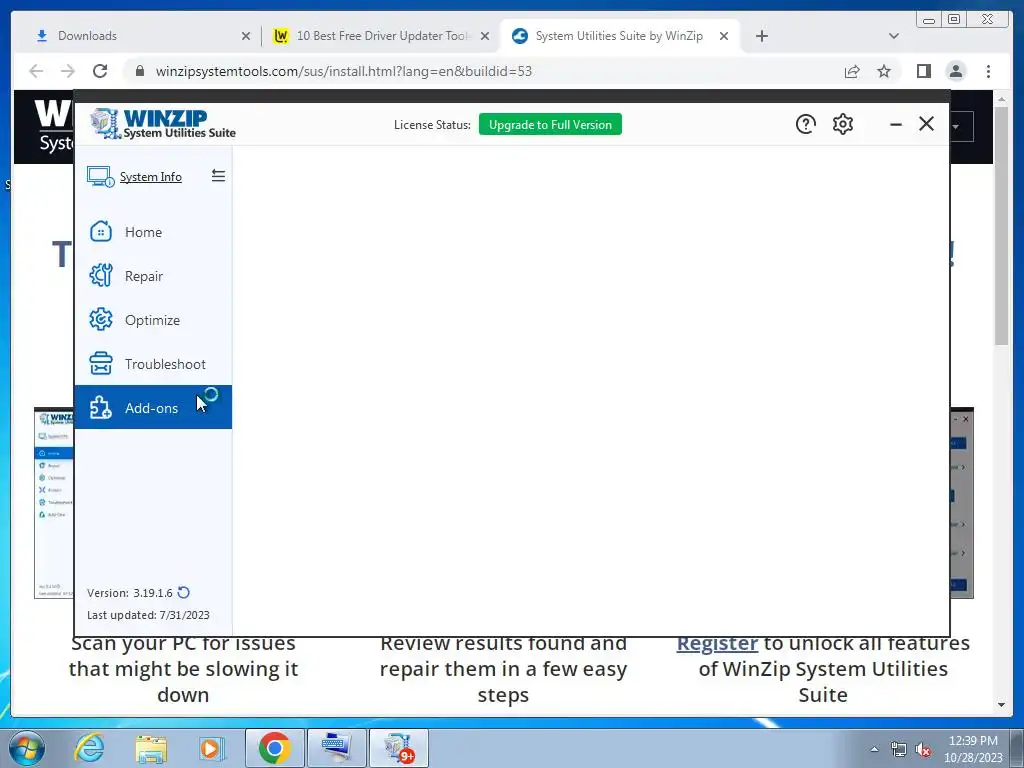Reload the Chrome page
Image resolution: width=1024 pixels, height=768 pixels.
click(x=100, y=71)
